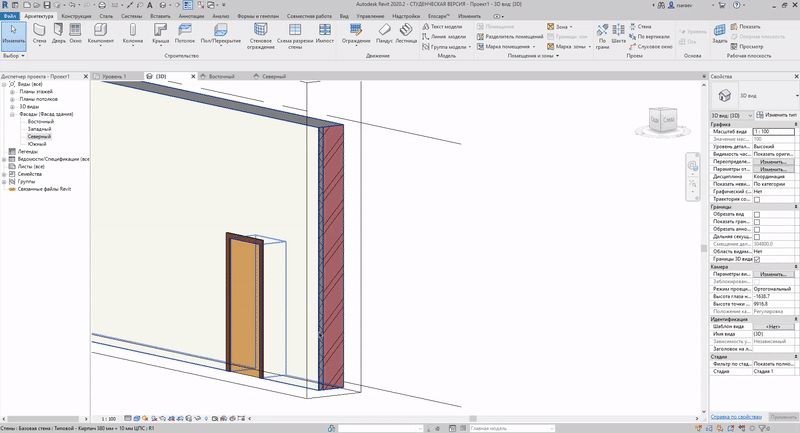800x433 pixels.
Task: Switch to the Северный view tab
Action: click(274, 77)
